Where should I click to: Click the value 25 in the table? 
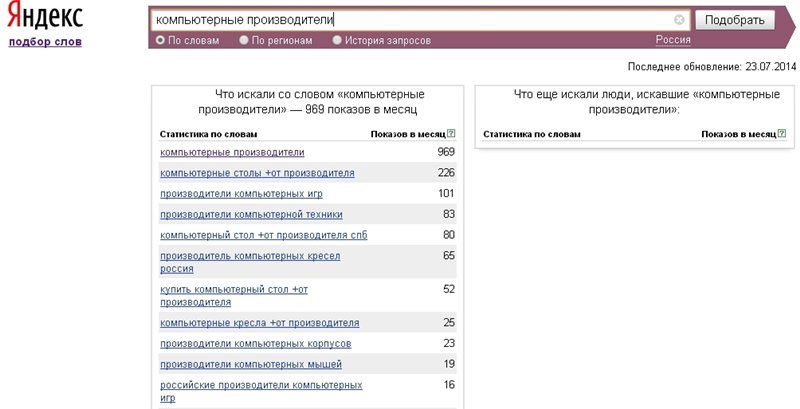click(449, 323)
